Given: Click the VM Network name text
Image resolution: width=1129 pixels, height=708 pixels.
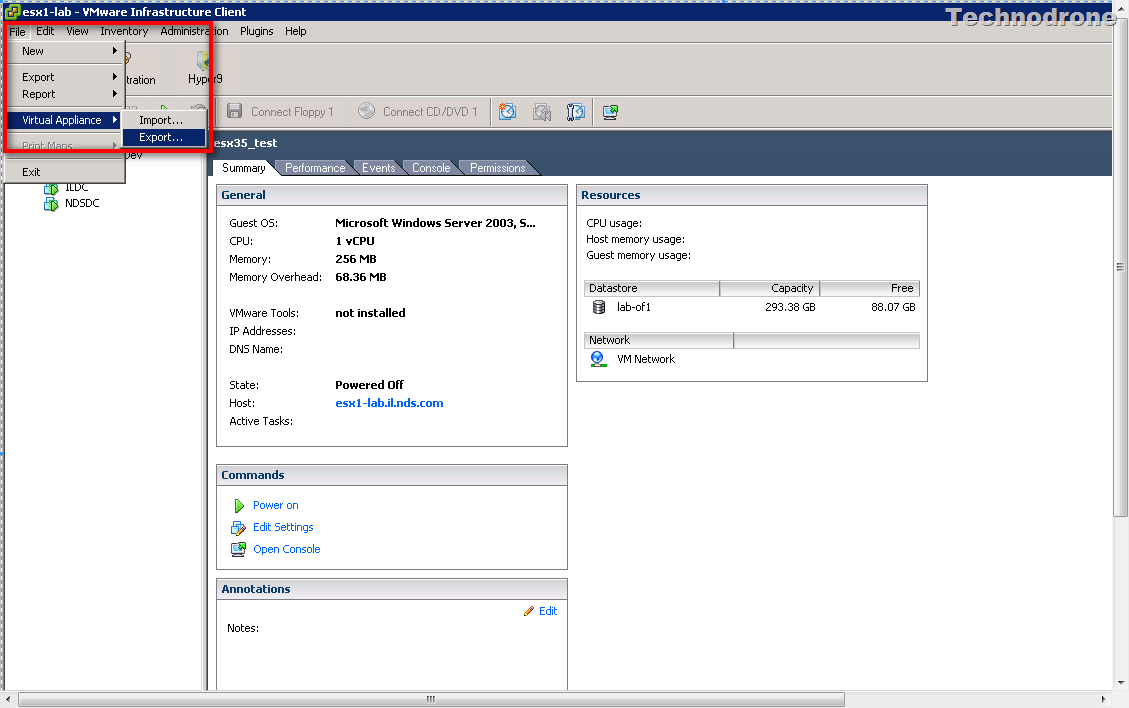Looking at the screenshot, I should (x=646, y=359).
